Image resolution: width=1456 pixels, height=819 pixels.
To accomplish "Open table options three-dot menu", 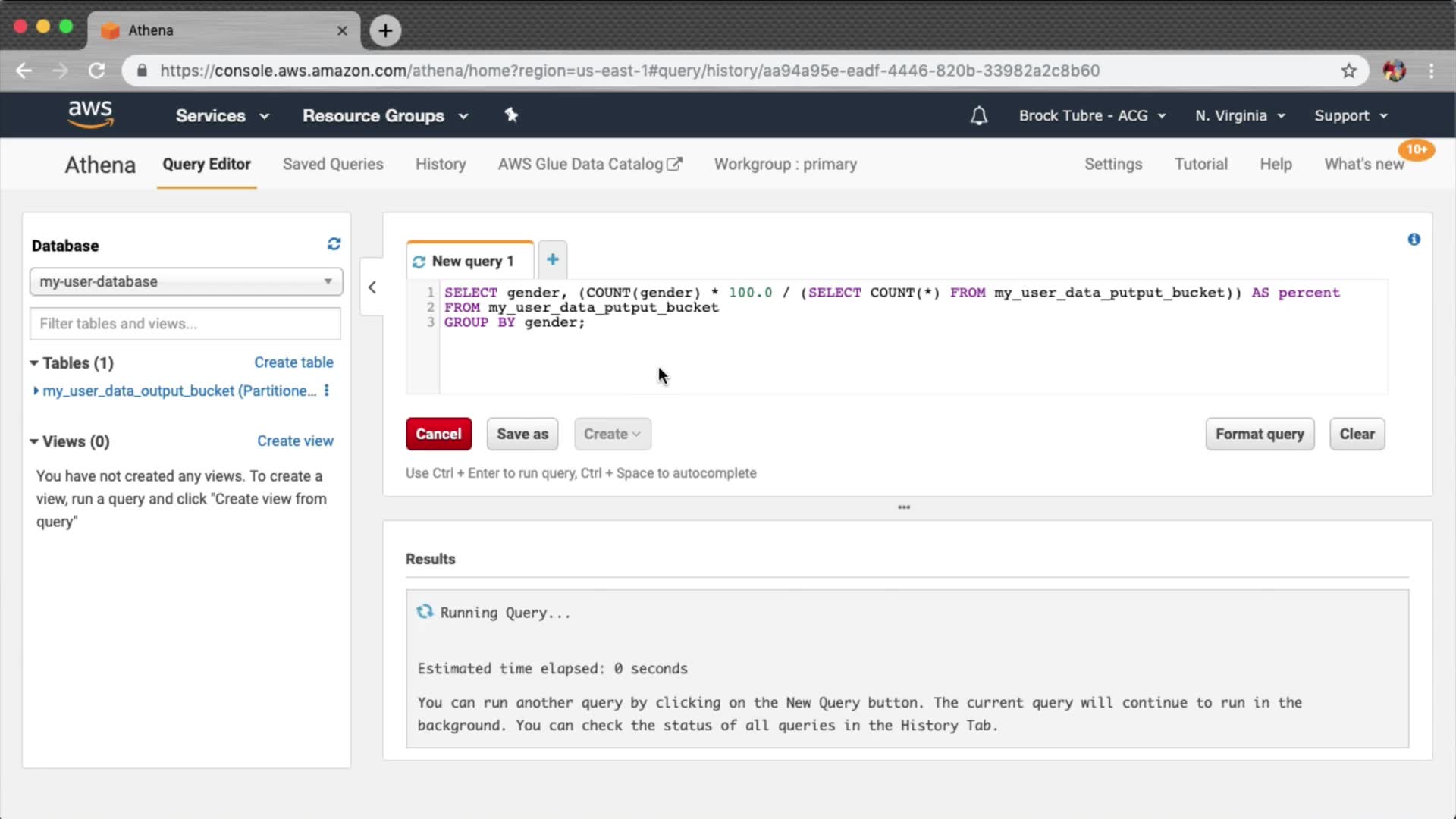I will (x=327, y=391).
